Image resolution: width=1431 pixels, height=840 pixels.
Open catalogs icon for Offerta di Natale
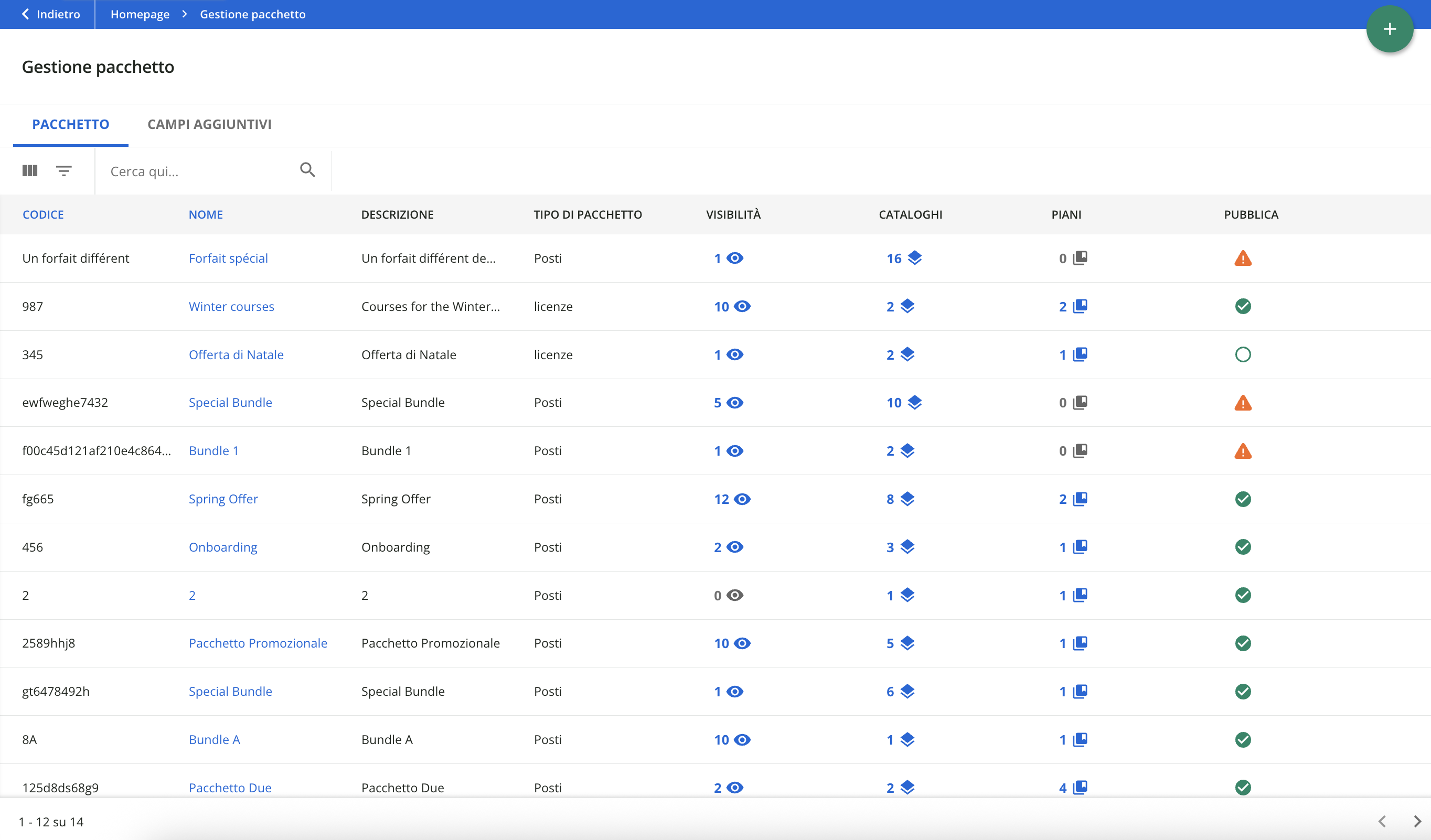tap(907, 355)
